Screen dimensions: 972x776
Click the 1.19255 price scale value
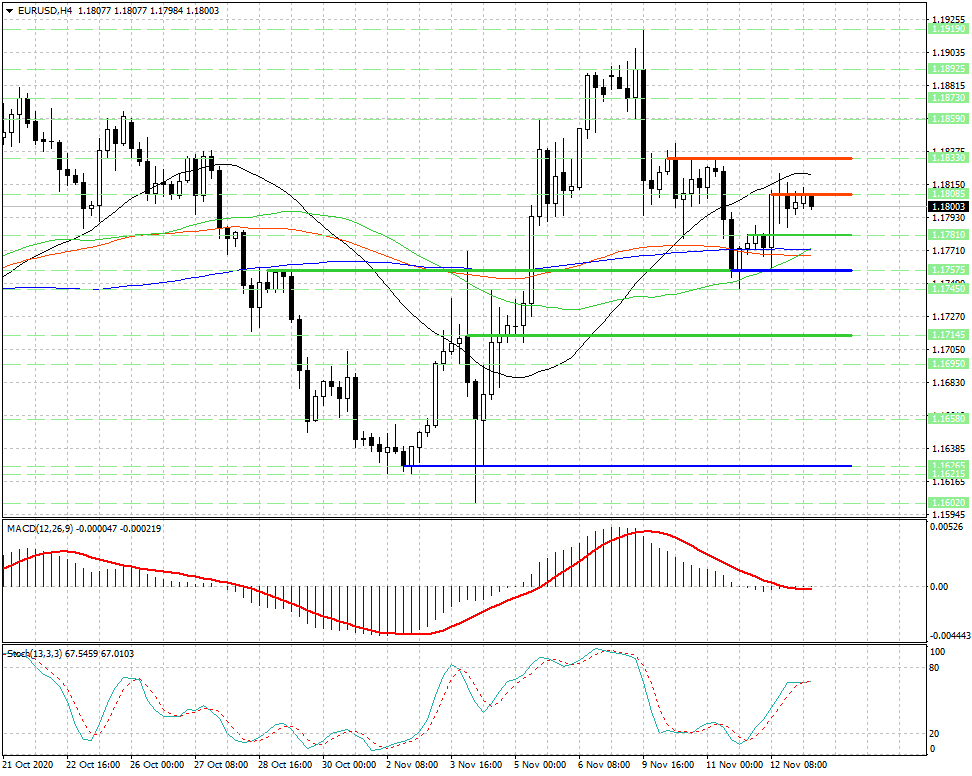click(949, 20)
